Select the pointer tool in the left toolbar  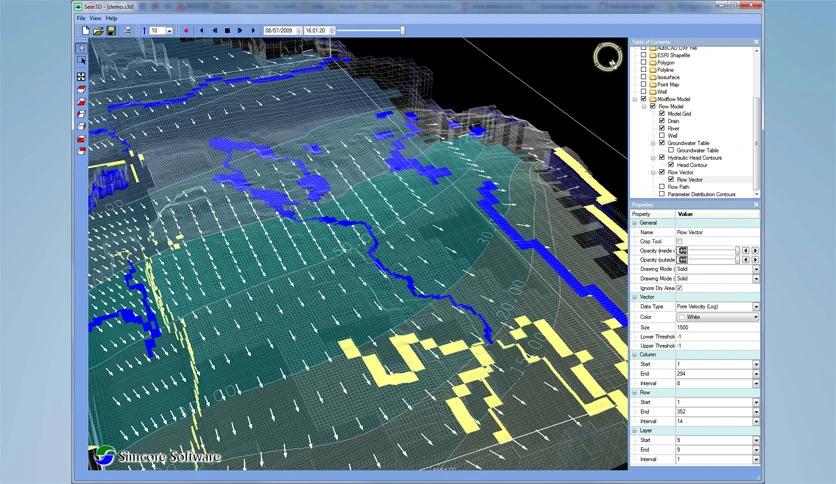coord(81,47)
